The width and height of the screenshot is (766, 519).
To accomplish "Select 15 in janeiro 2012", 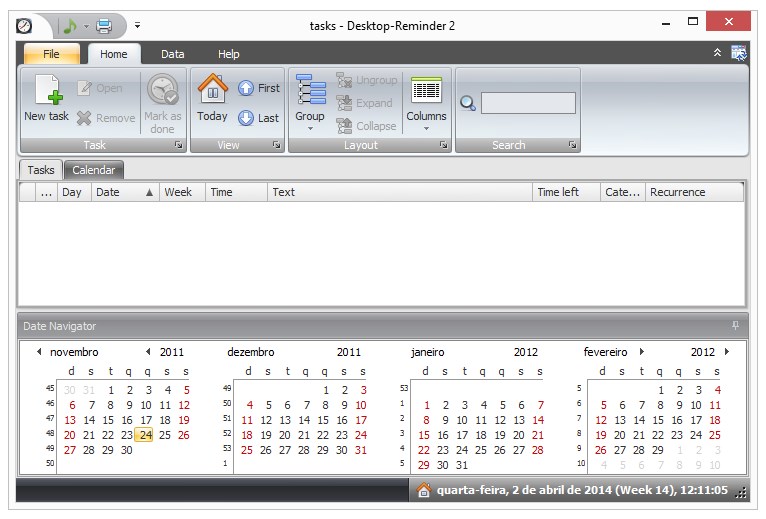I will coord(424,434).
